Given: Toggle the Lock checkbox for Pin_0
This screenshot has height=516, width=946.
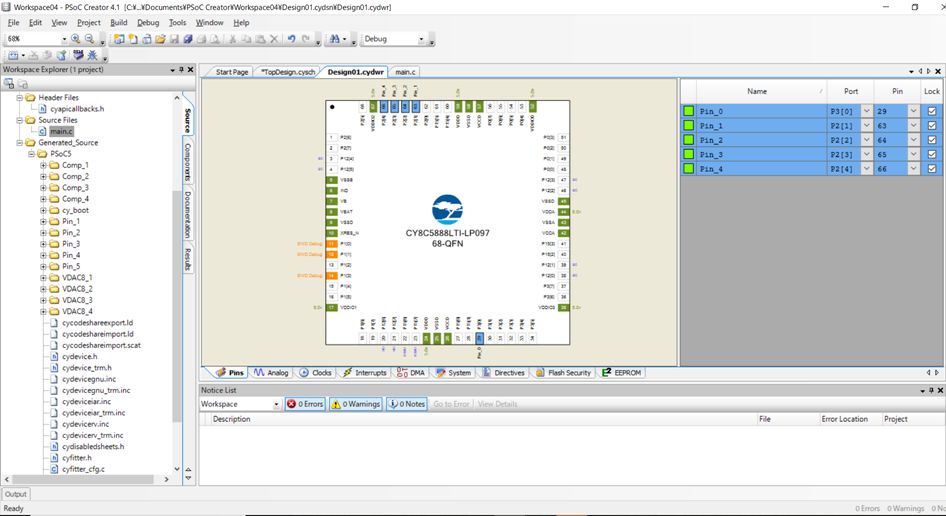Looking at the screenshot, I should point(932,111).
